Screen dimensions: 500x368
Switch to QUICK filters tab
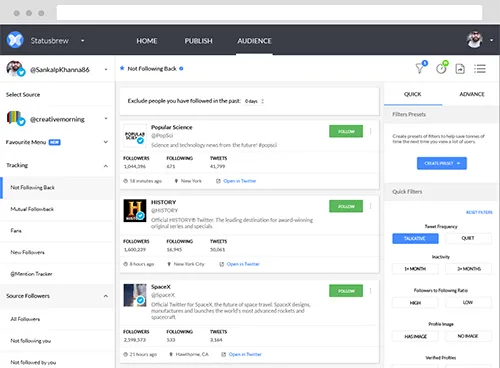tap(413, 94)
